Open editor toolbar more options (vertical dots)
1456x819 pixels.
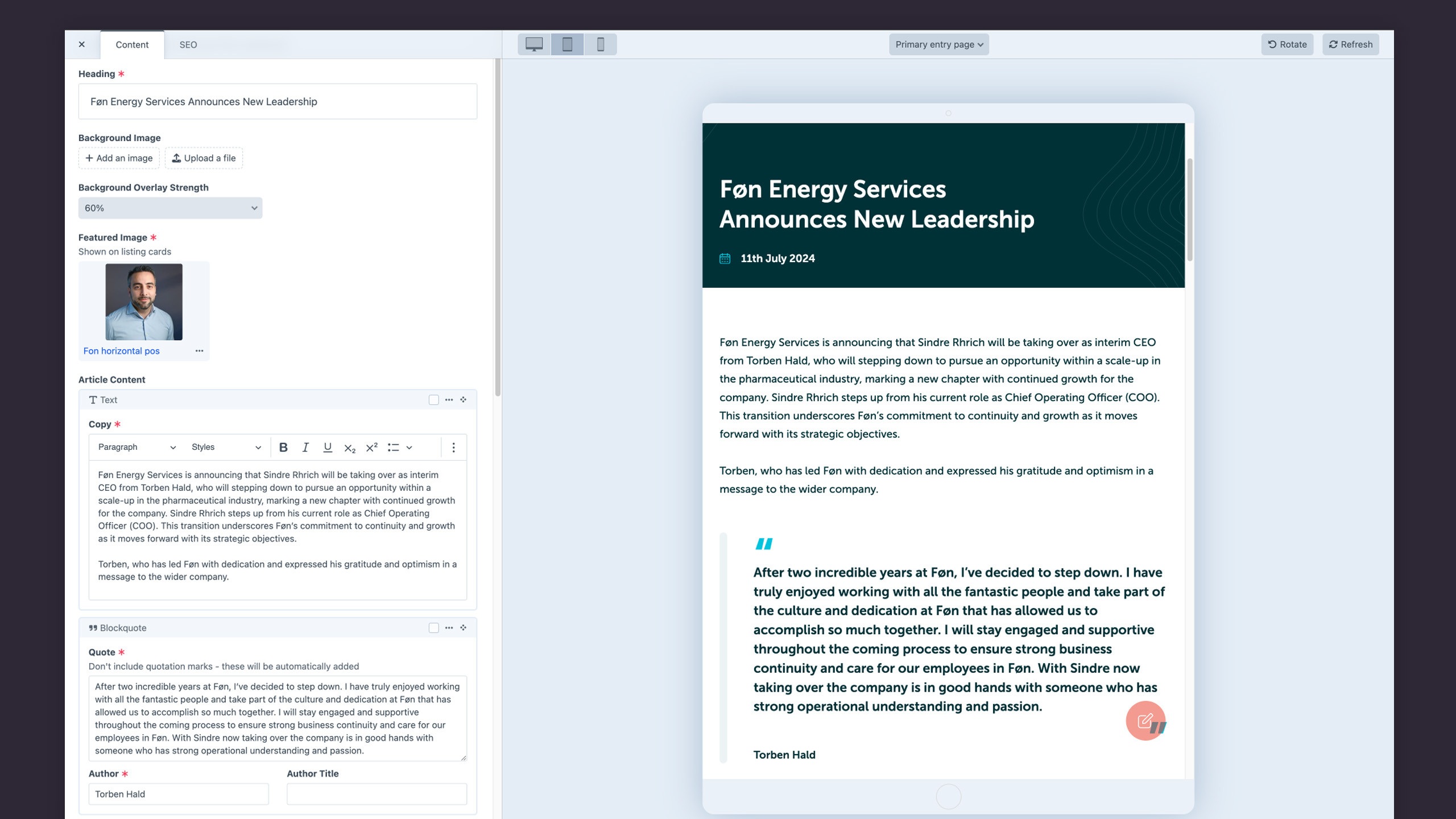point(453,447)
